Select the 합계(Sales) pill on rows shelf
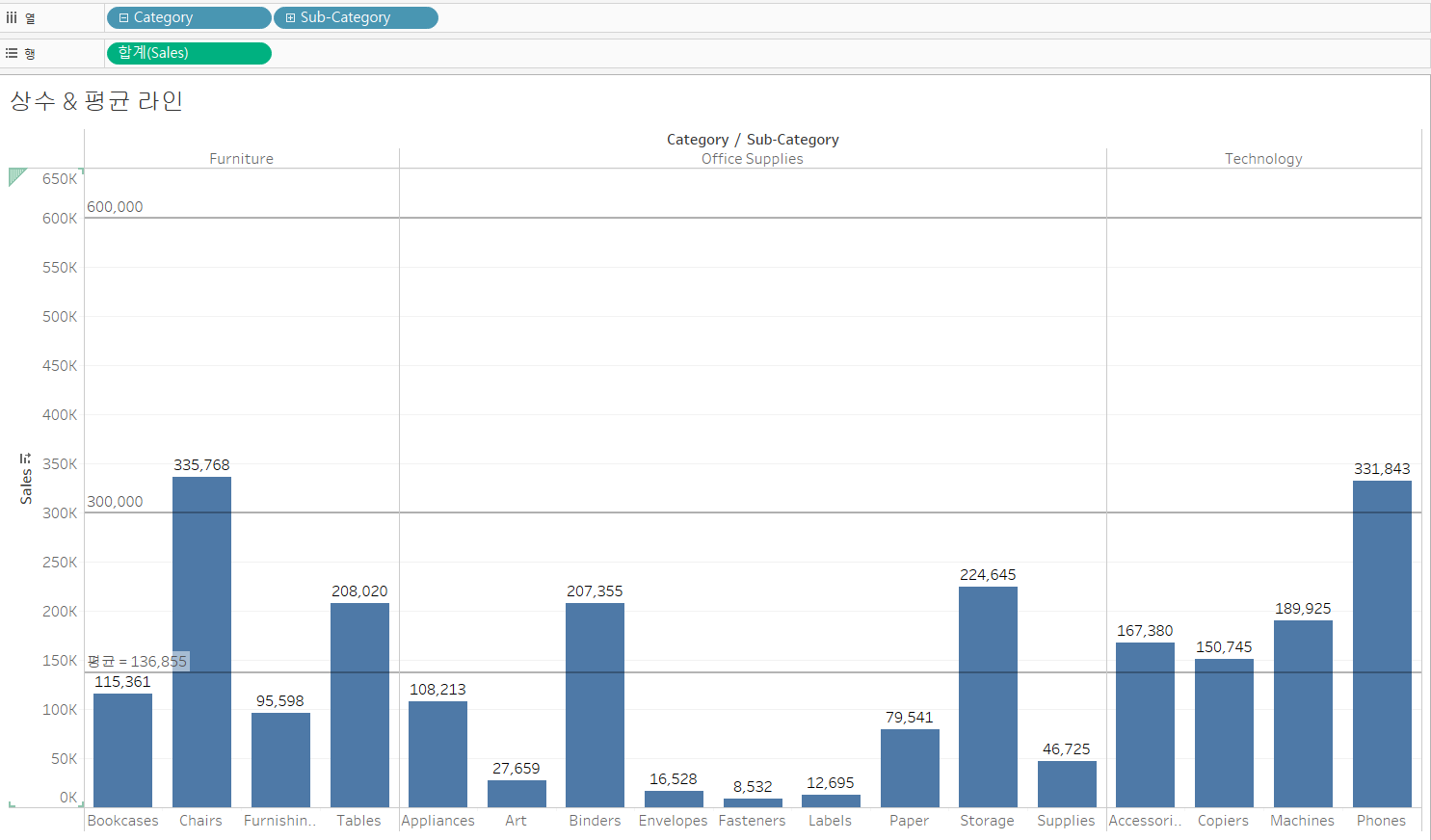 pyautogui.click(x=189, y=53)
